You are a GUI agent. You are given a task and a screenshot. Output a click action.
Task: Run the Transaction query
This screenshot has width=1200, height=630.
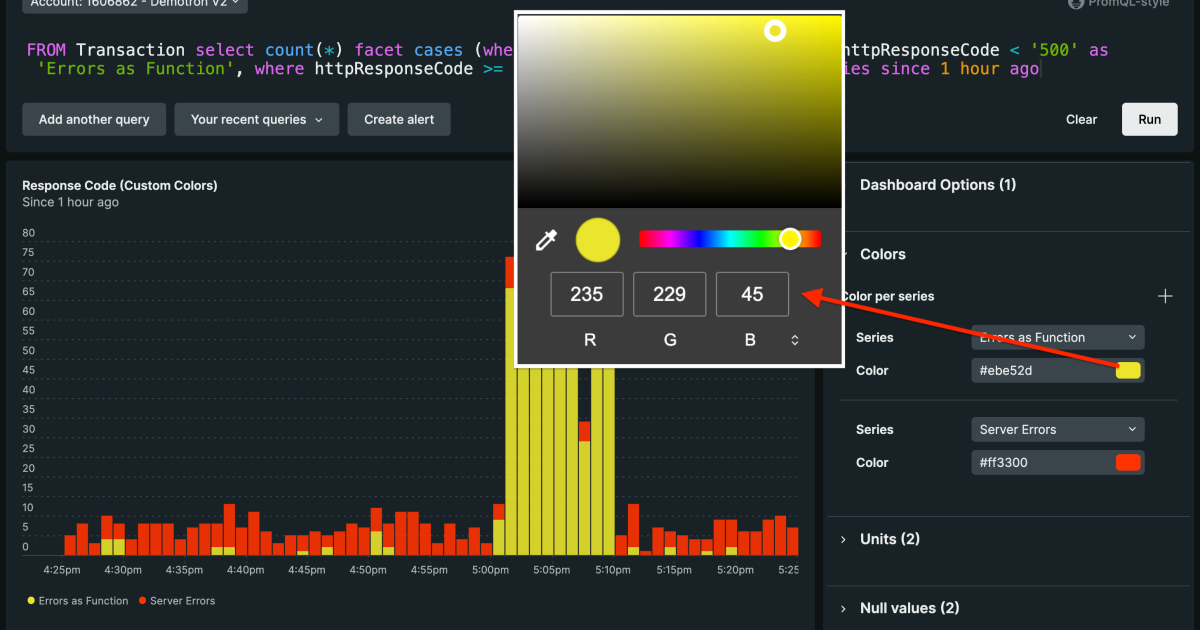click(x=1149, y=119)
